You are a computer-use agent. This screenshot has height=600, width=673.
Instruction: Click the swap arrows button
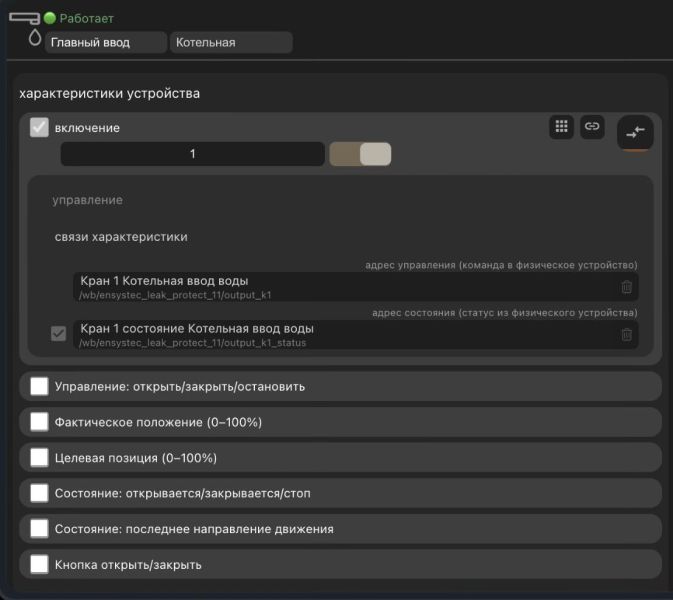(635, 133)
